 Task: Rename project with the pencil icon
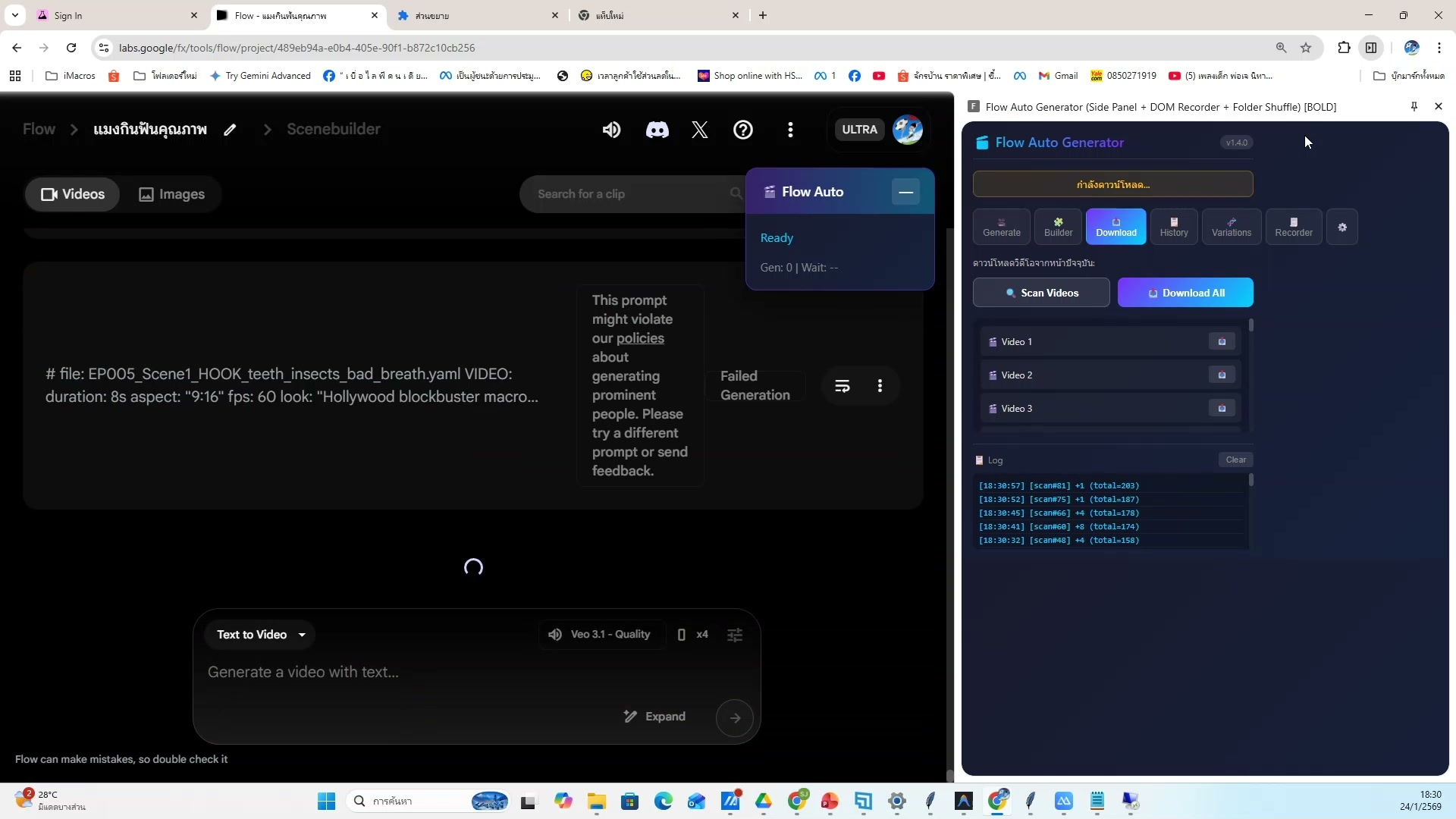[x=230, y=130]
